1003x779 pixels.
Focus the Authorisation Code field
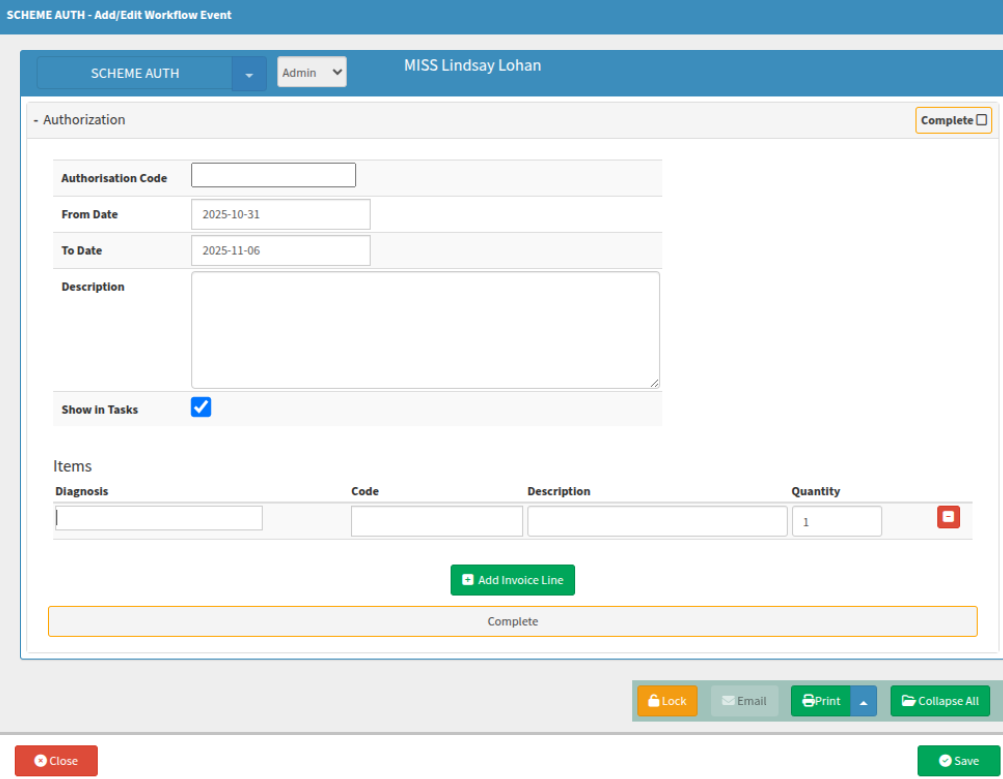(273, 175)
